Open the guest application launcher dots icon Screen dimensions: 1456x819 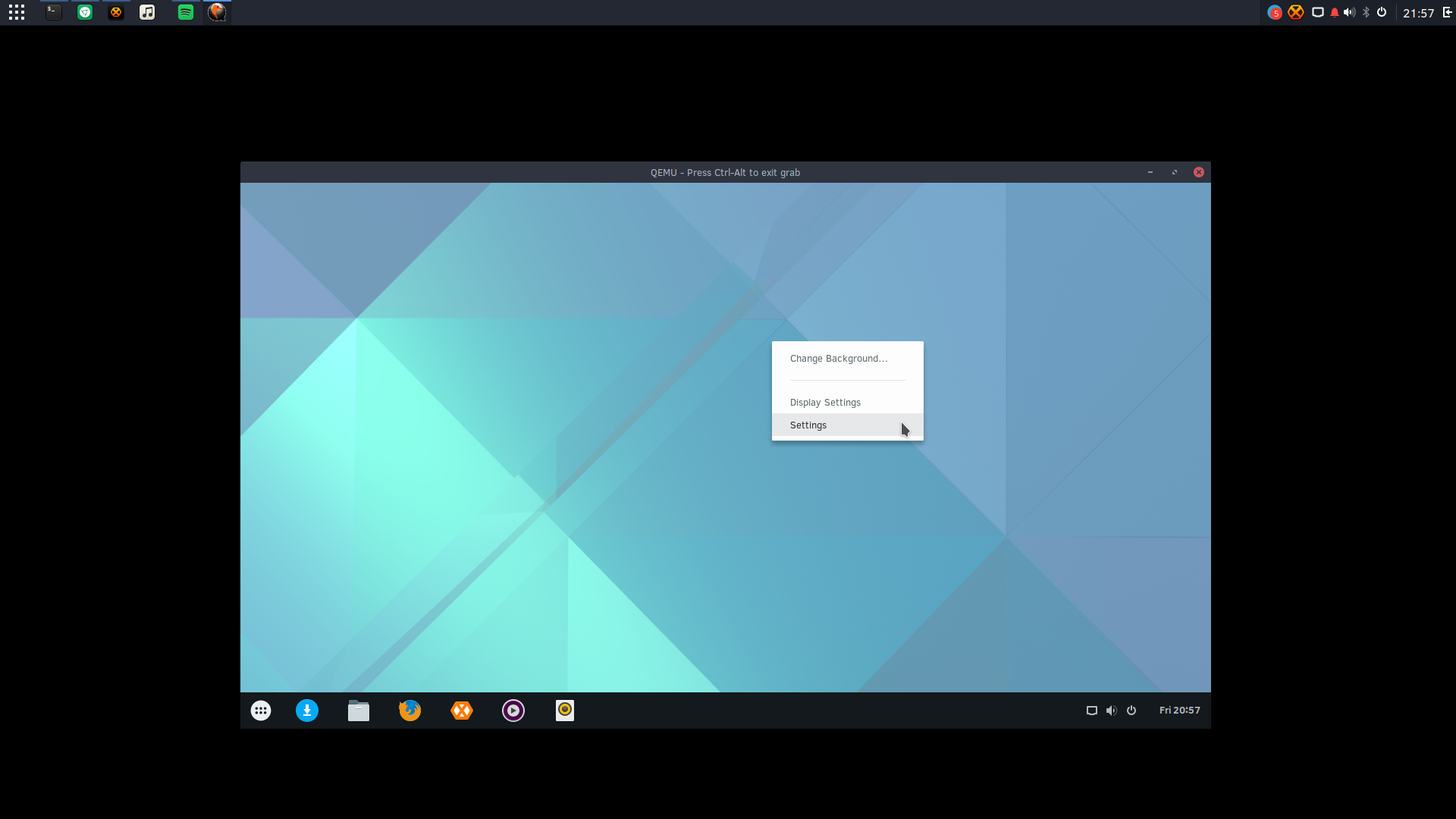pos(261,711)
